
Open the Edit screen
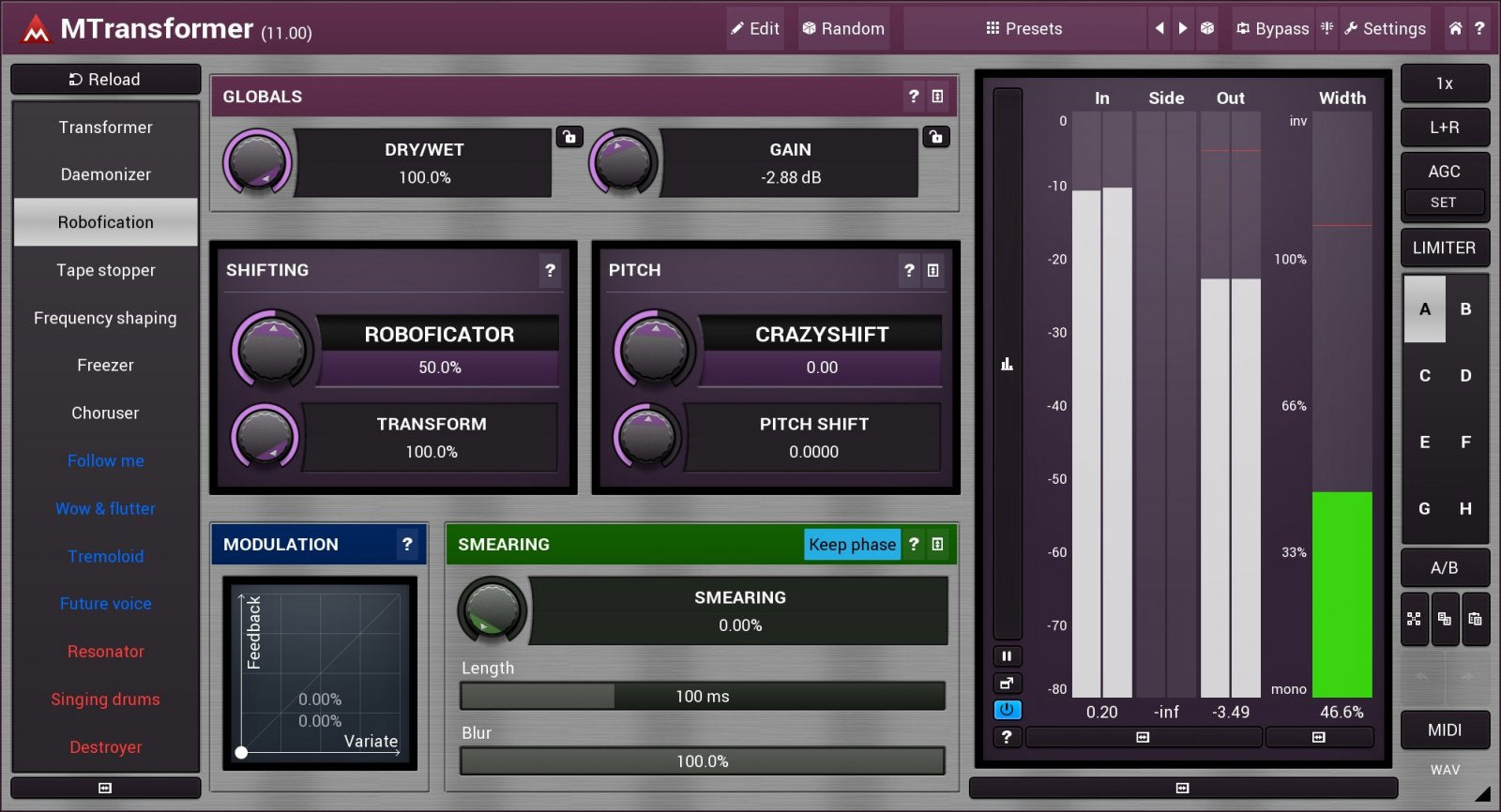[x=755, y=28]
